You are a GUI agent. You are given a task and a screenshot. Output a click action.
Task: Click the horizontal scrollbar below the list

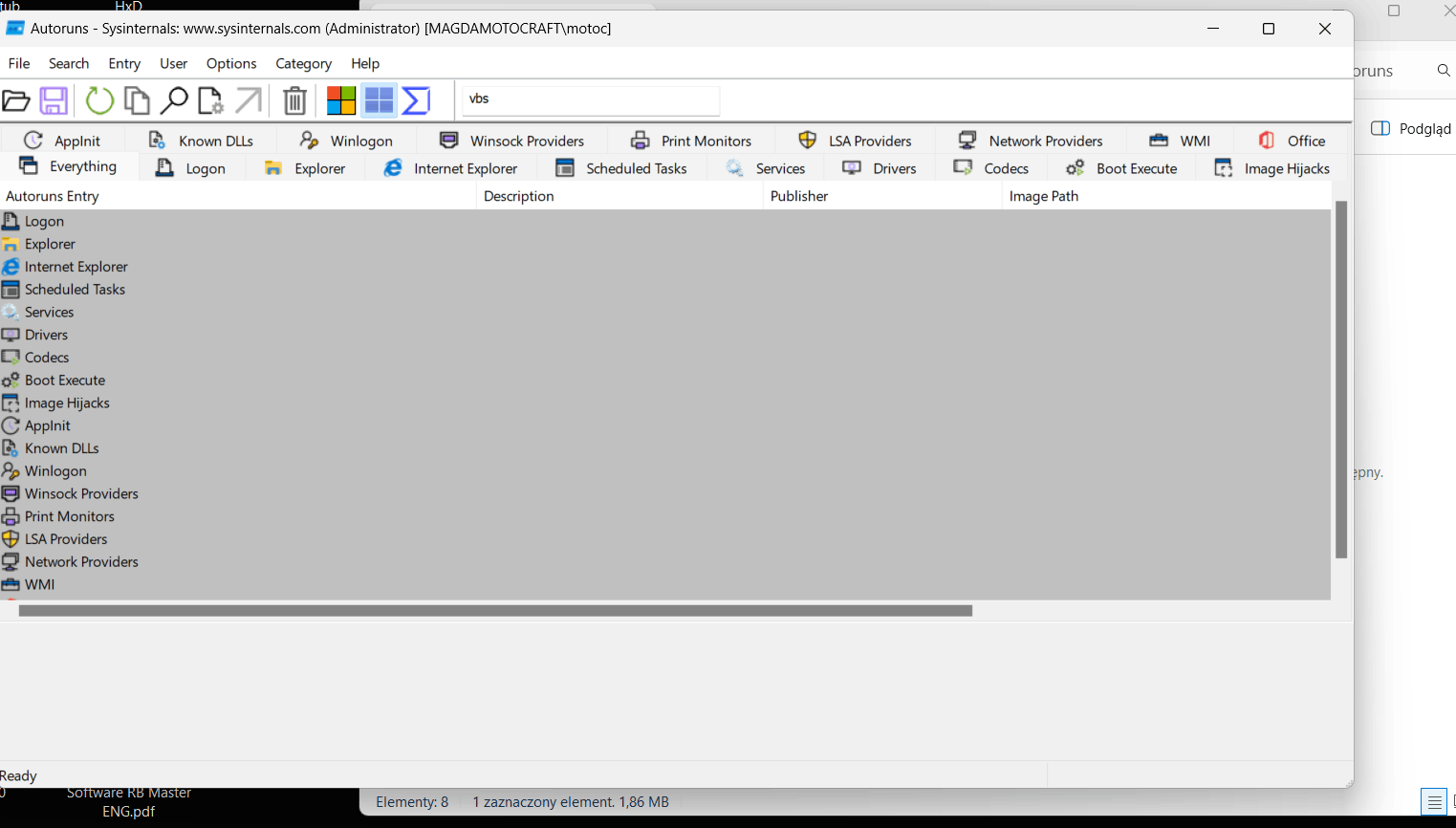pos(495,610)
